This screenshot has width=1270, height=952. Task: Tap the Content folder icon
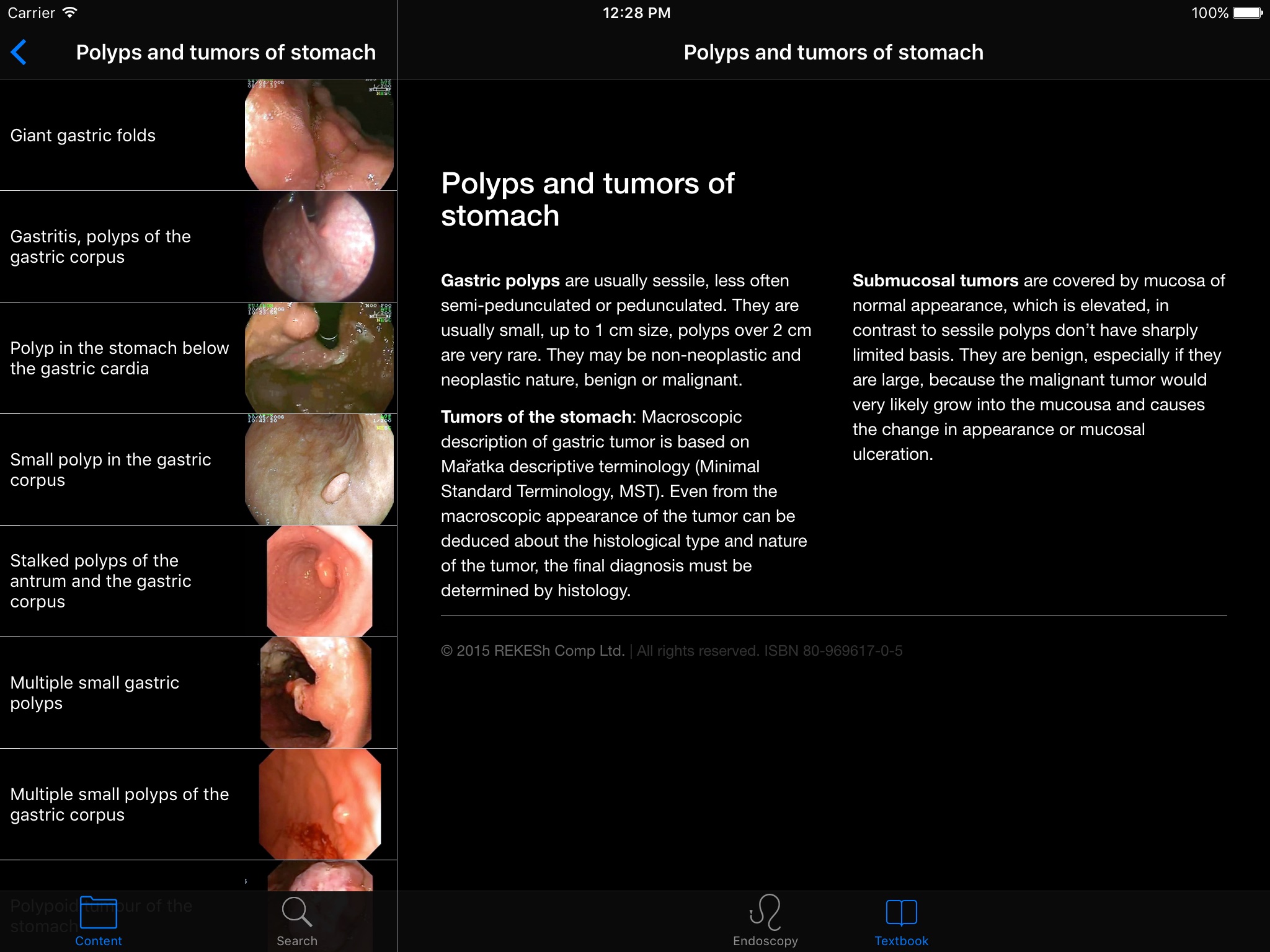99,912
